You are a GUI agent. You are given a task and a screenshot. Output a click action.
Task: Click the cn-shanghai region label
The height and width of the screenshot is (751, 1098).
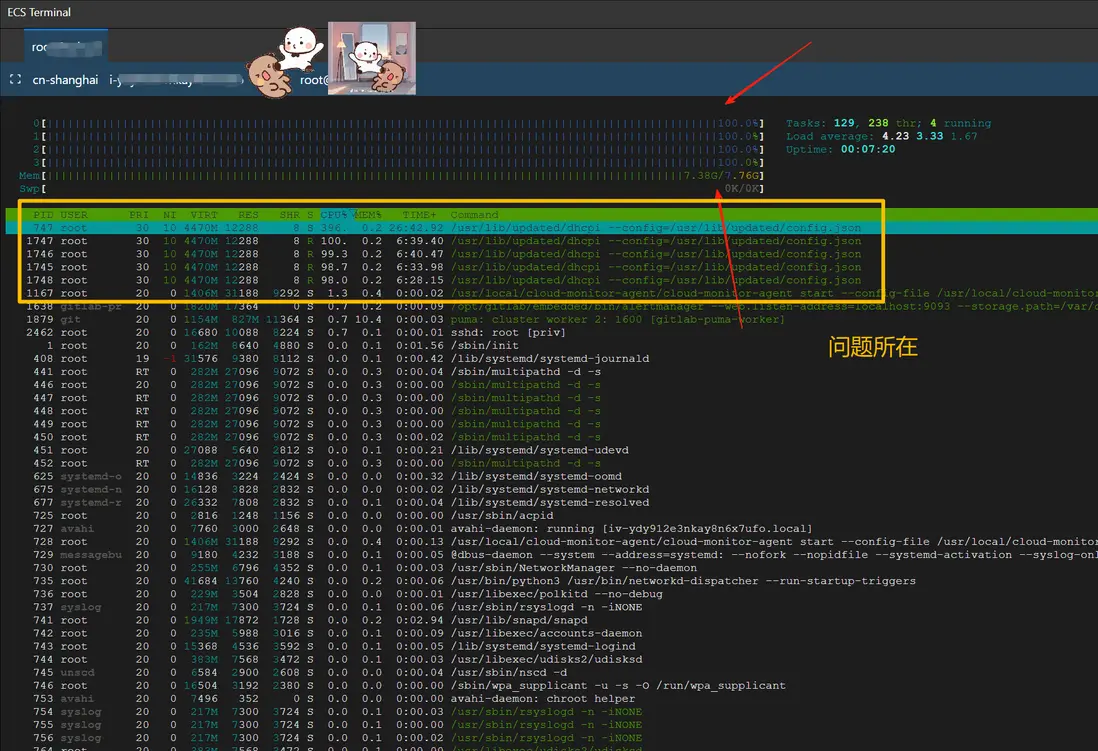(x=65, y=79)
